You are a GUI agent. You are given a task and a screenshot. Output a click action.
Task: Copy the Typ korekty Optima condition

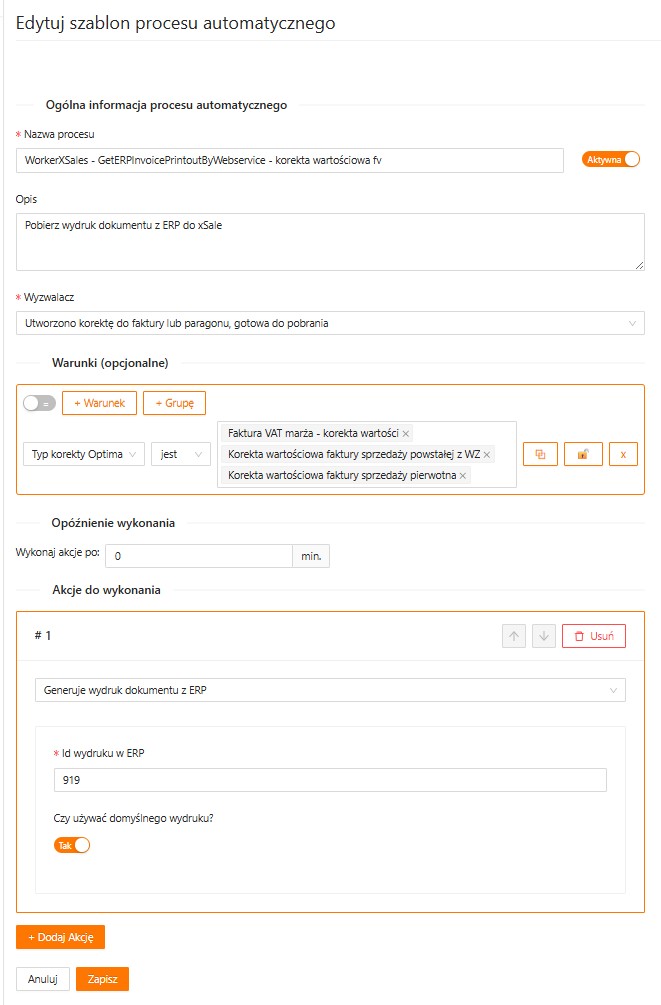pos(540,454)
